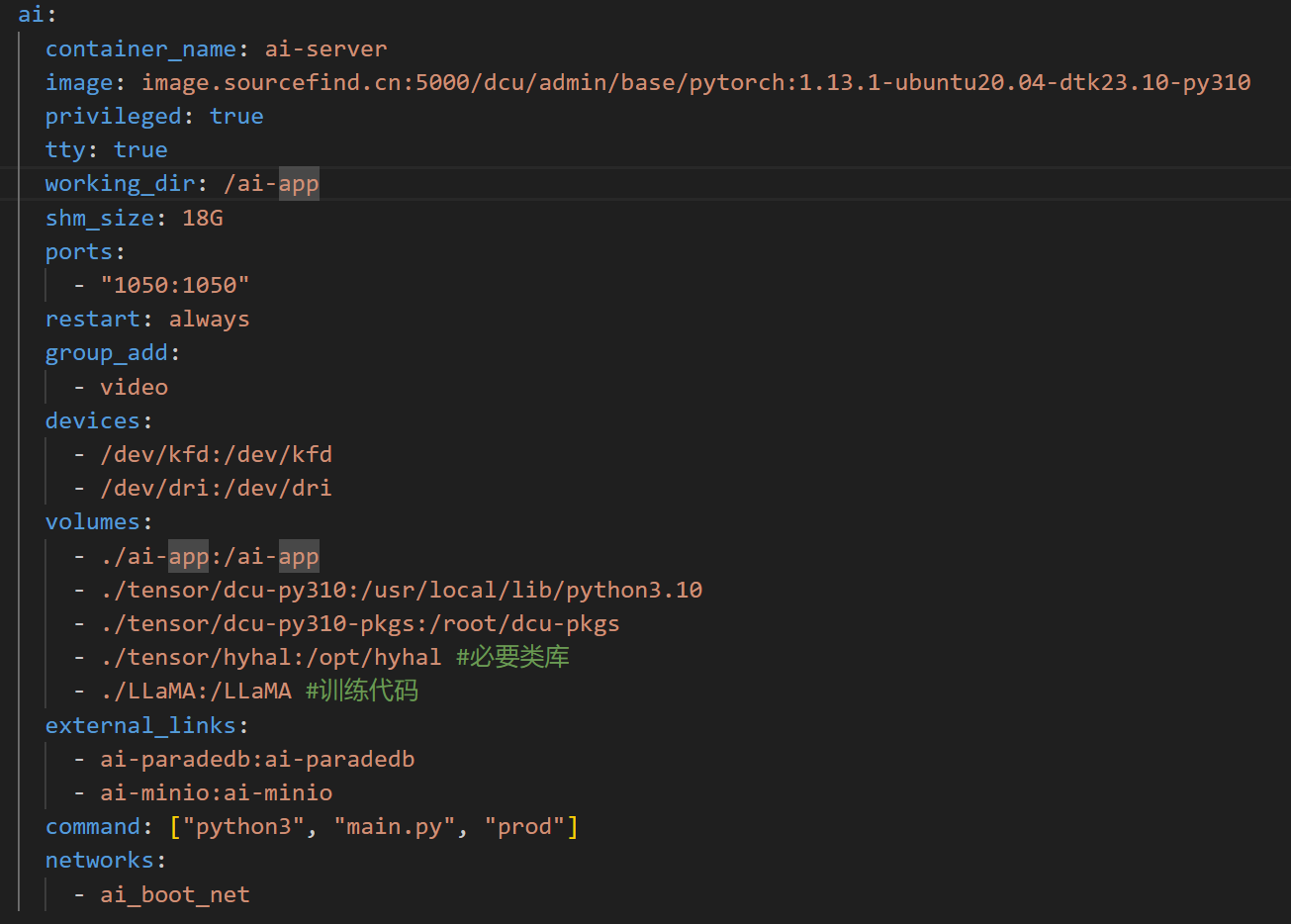Click the ai-minio:ai-minio link entry
This screenshot has height=924, width=1291.
click(x=216, y=792)
